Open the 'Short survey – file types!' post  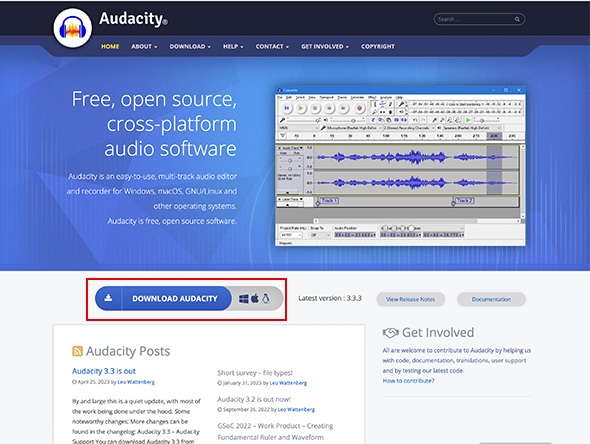pos(255,373)
